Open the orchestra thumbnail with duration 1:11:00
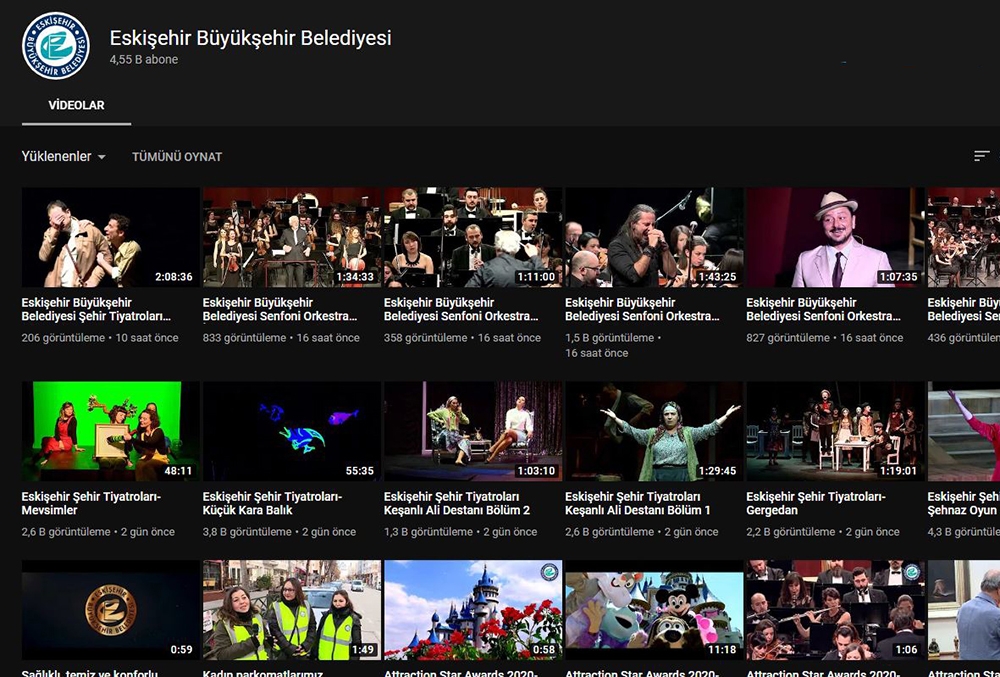1000x677 pixels. [473, 237]
